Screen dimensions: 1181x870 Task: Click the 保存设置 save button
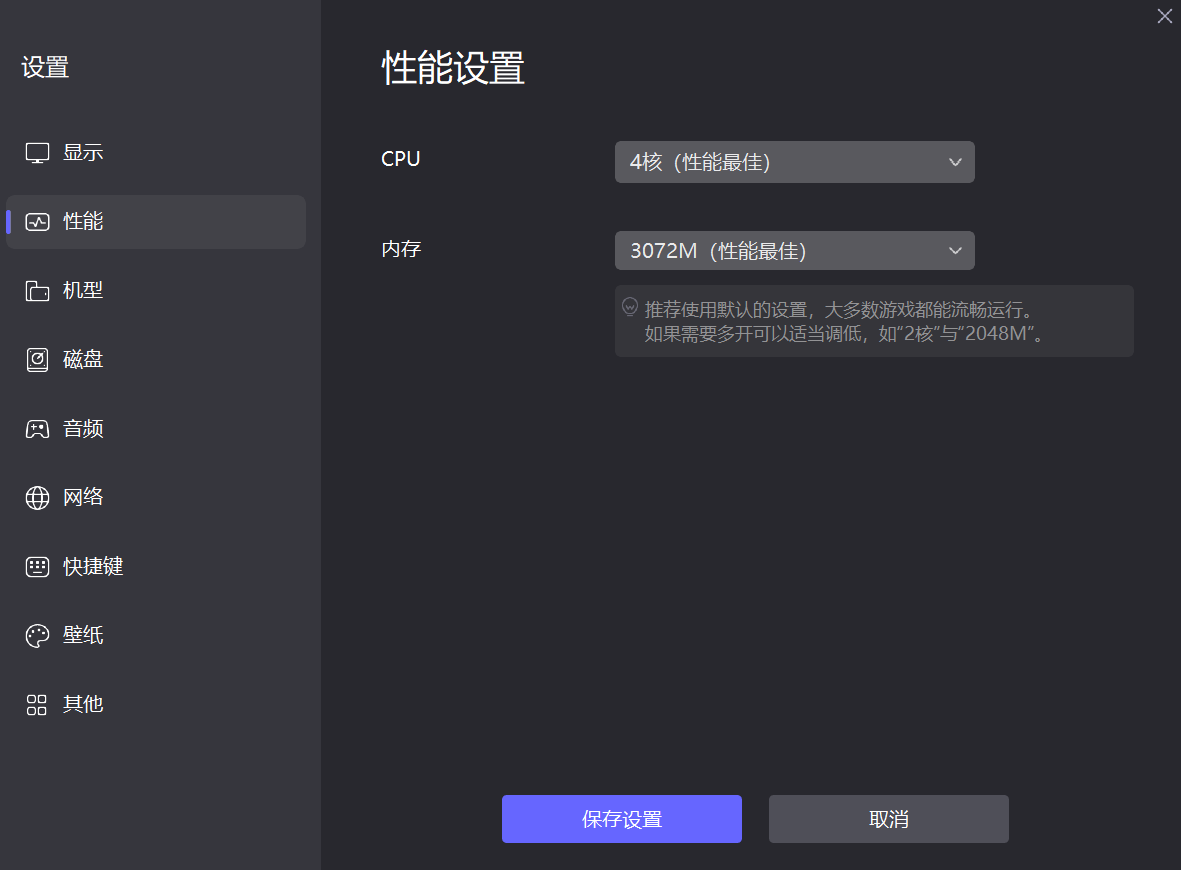621,818
